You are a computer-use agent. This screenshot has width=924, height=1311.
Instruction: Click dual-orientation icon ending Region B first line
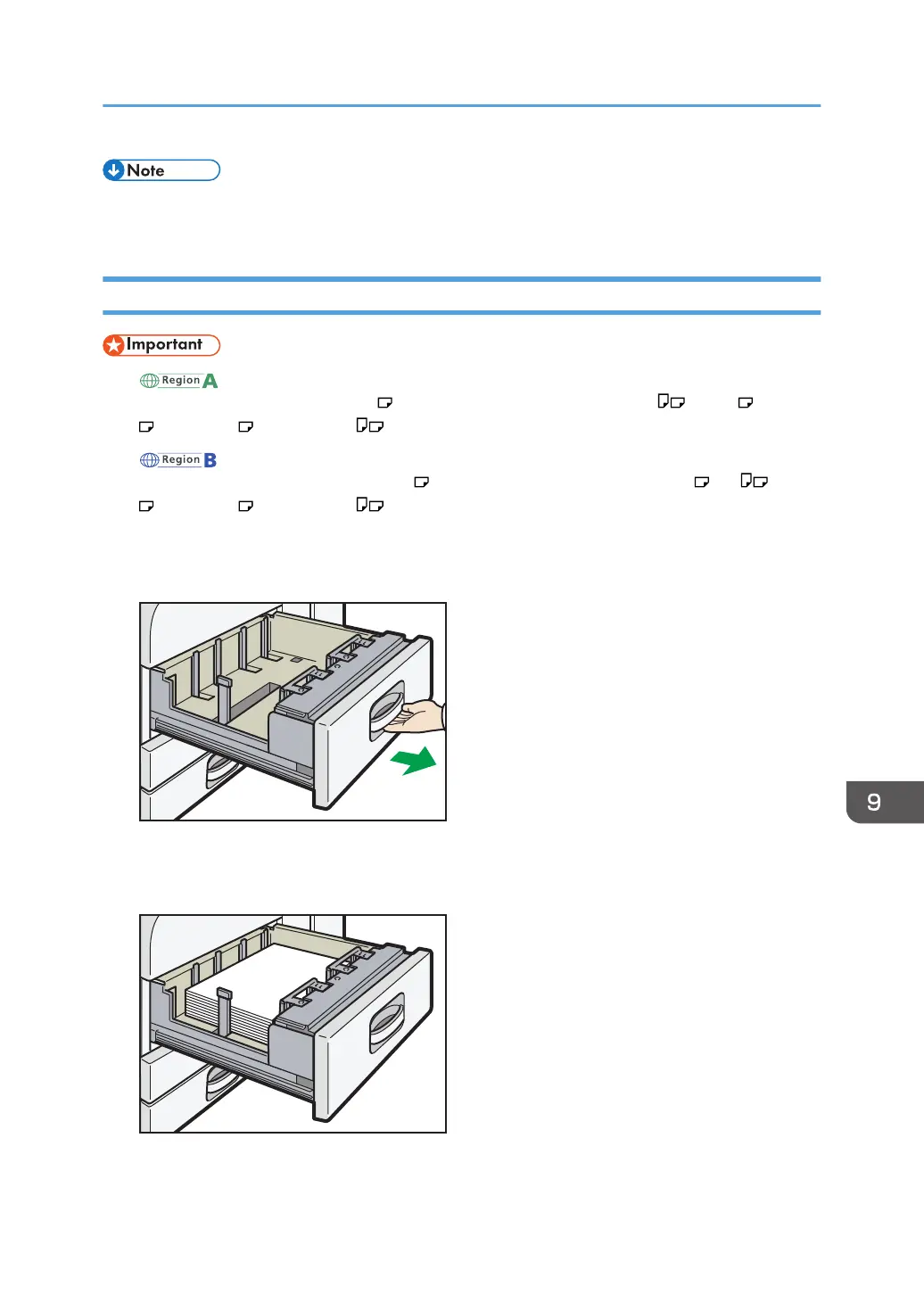(x=755, y=482)
